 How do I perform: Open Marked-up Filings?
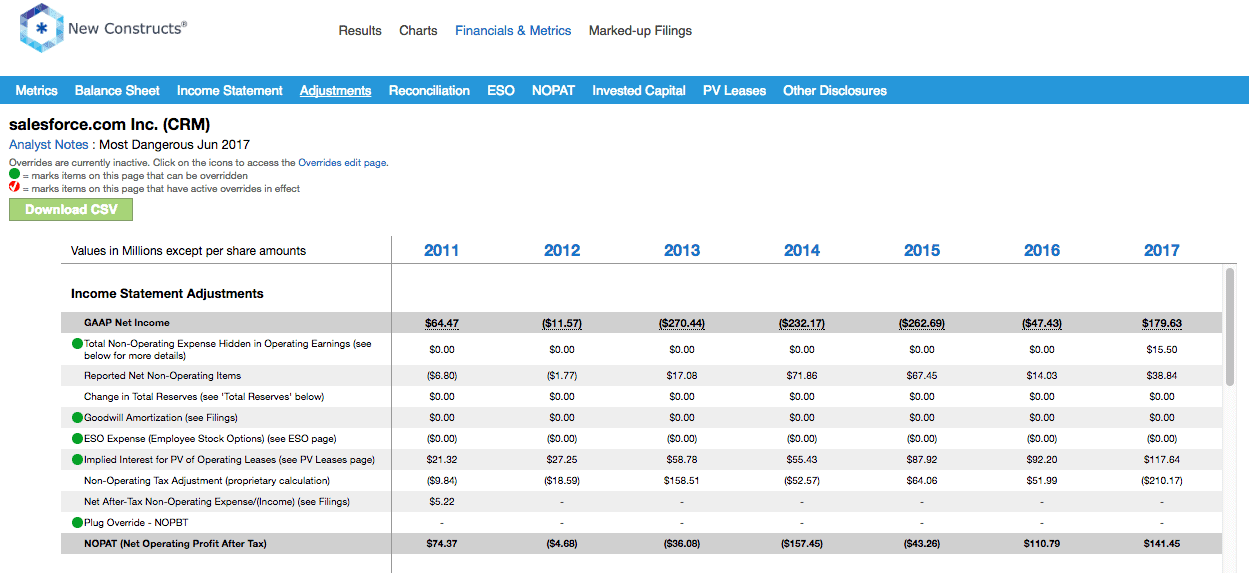click(640, 31)
